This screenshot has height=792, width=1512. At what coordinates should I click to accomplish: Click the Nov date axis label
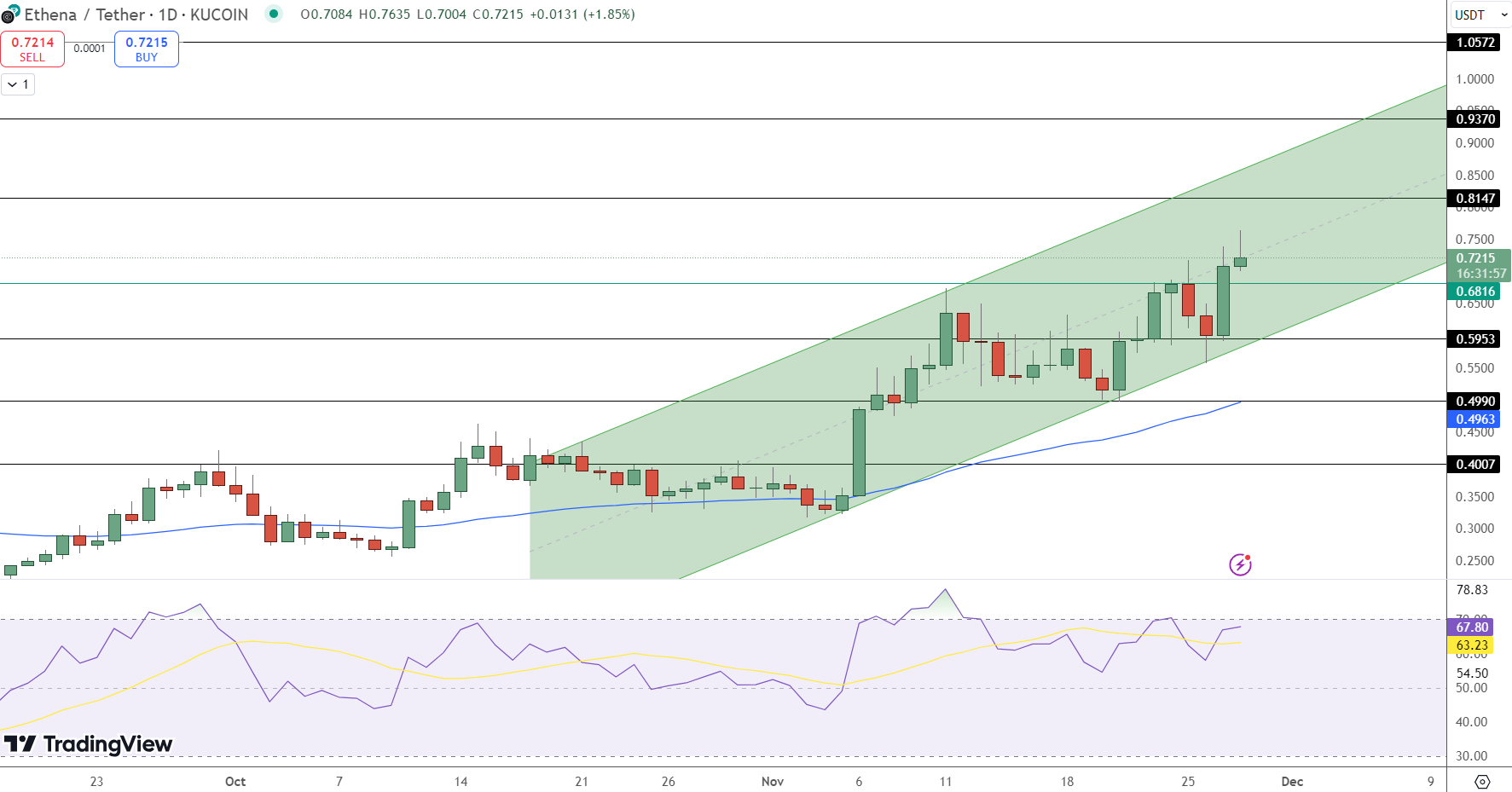pyautogui.click(x=773, y=782)
